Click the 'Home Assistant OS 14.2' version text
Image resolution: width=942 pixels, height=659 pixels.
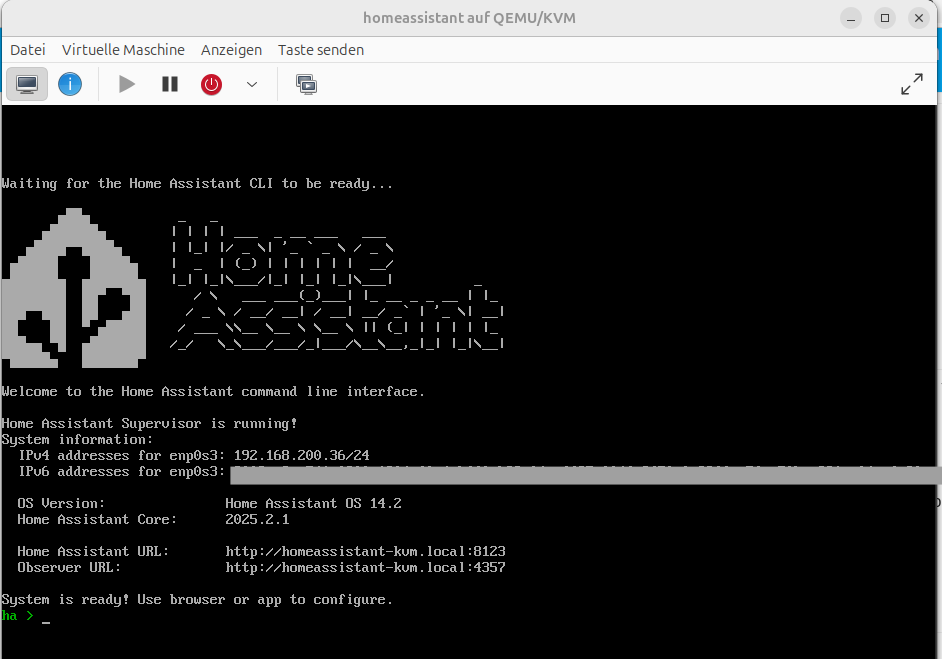tap(313, 503)
